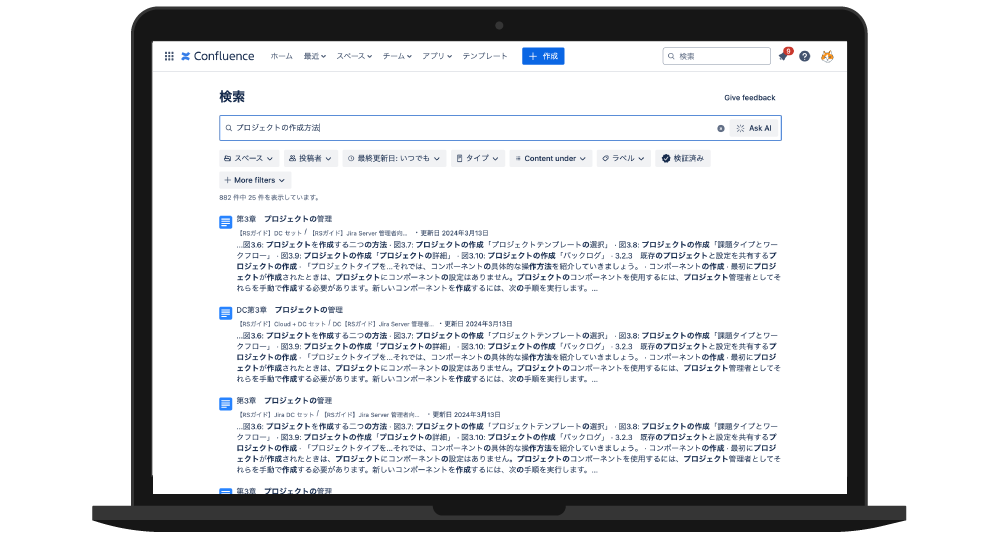This screenshot has width=1000, height=538.
Task: Click the magnifier icon in the main search box
Action: 228,128
